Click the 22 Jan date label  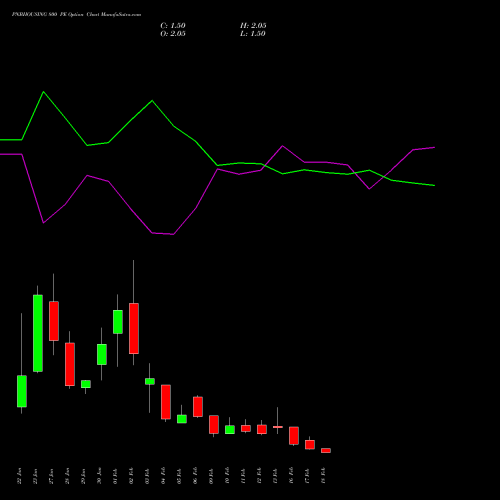[19, 476]
